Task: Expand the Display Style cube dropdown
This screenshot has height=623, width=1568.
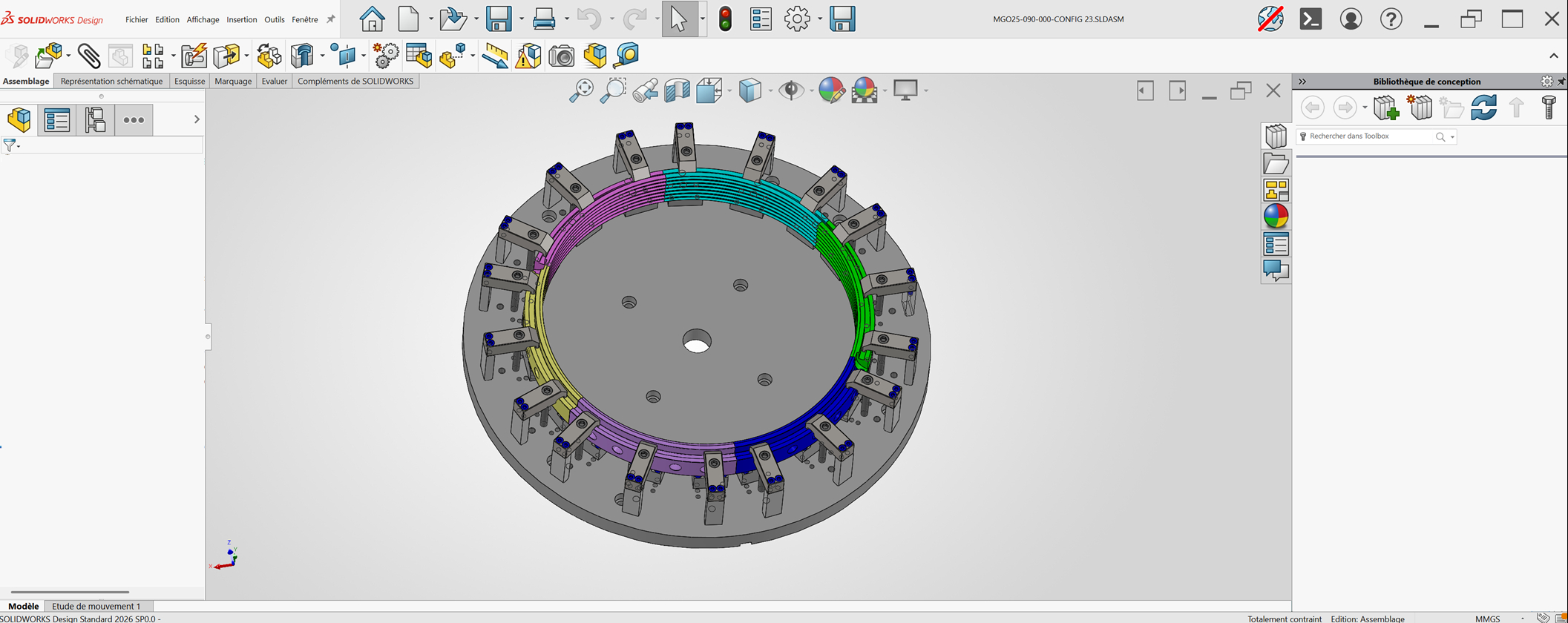Action: (x=770, y=91)
